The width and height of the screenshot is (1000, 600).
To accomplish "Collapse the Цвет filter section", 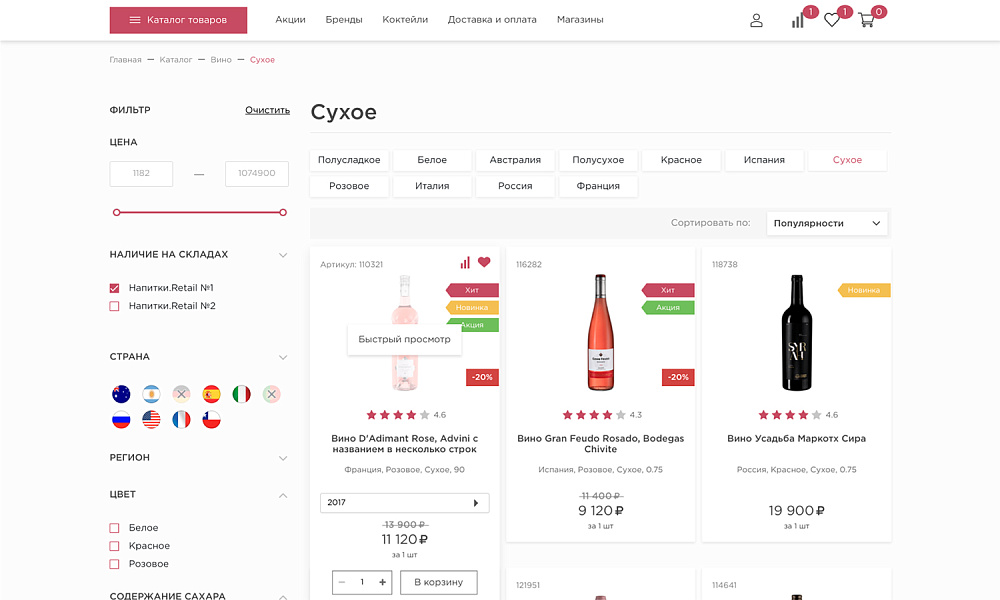I will coord(283,495).
